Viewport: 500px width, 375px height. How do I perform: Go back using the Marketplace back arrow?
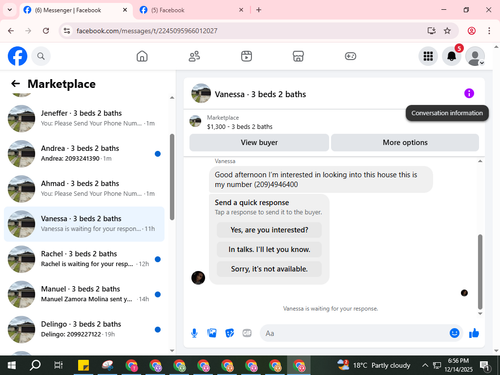pos(15,83)
